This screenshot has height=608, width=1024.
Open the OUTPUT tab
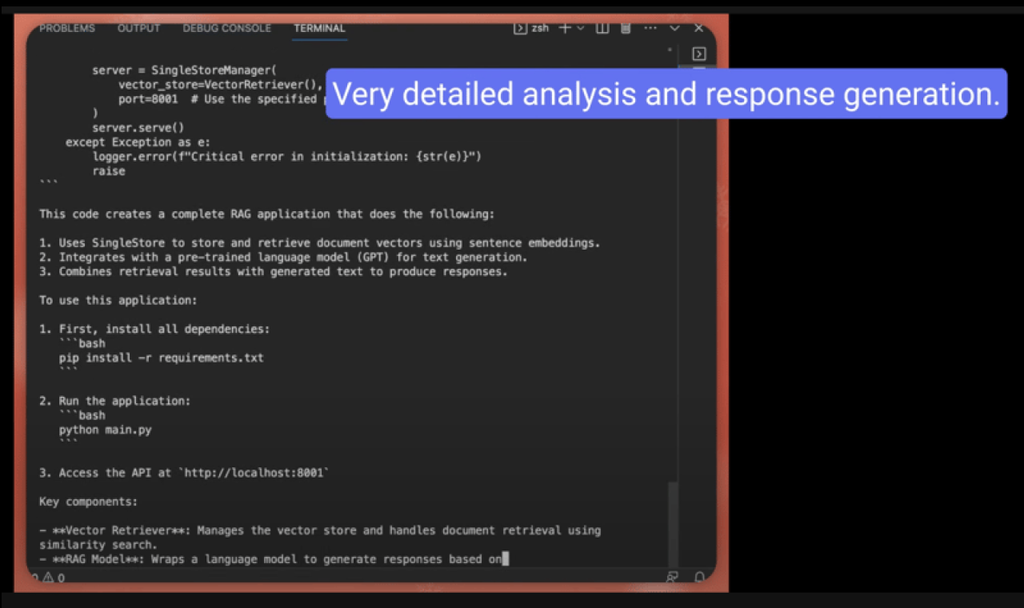coord(138,28)
